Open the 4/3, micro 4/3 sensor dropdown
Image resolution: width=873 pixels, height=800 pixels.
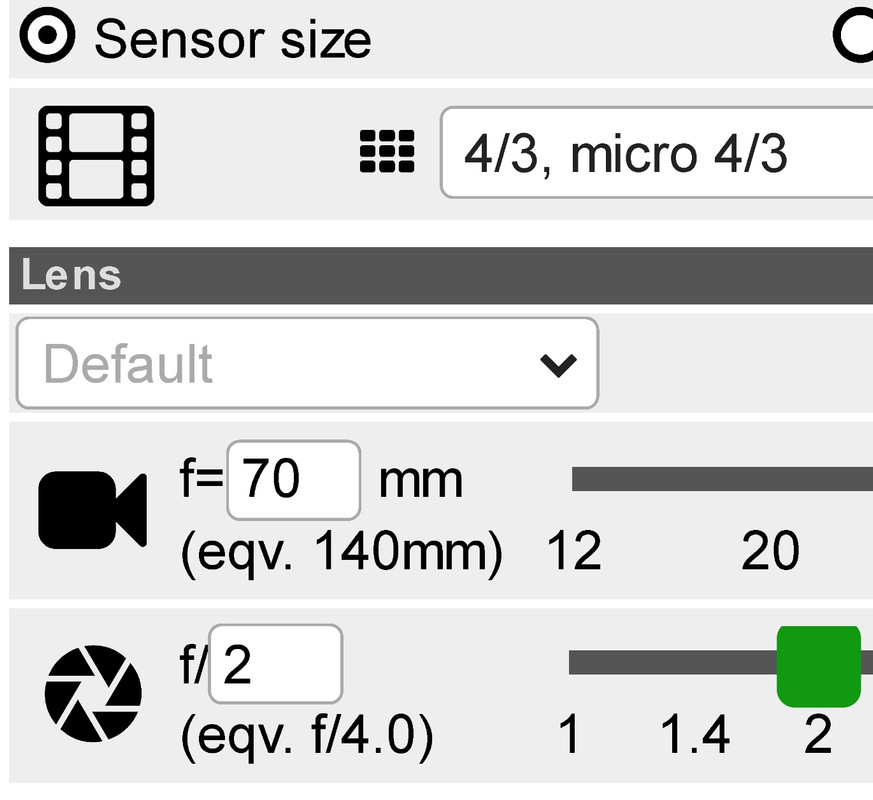(657, 152)
